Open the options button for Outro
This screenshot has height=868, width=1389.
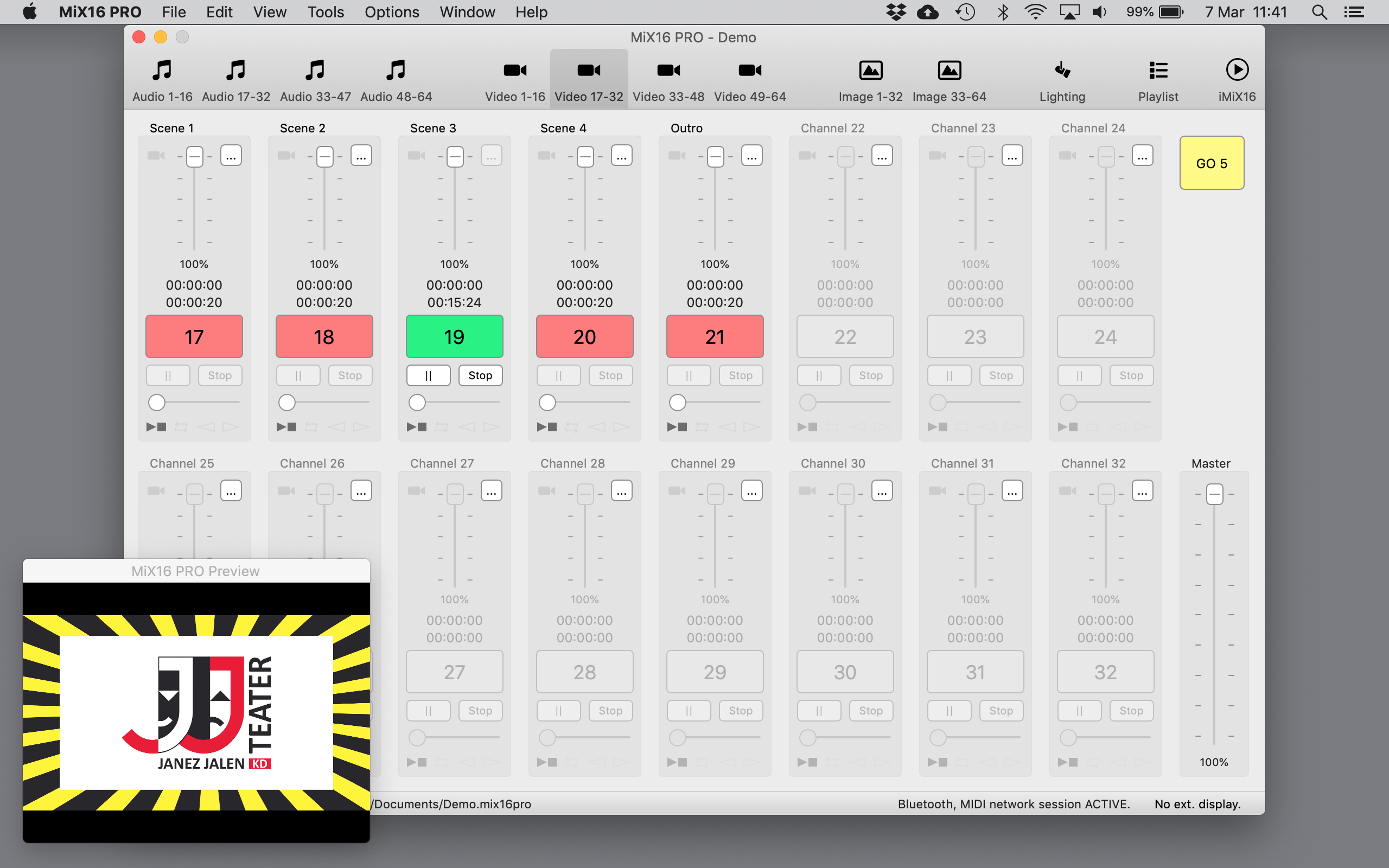(x=752, y=156)
